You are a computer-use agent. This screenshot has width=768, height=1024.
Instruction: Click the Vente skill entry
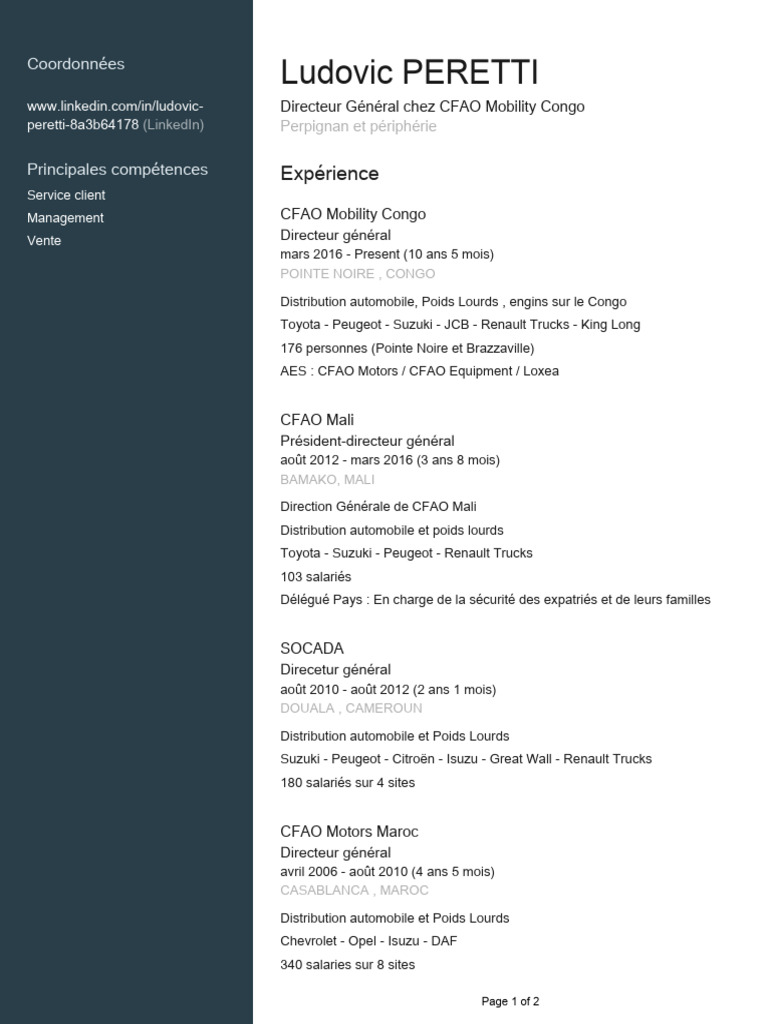pos(44,240)
